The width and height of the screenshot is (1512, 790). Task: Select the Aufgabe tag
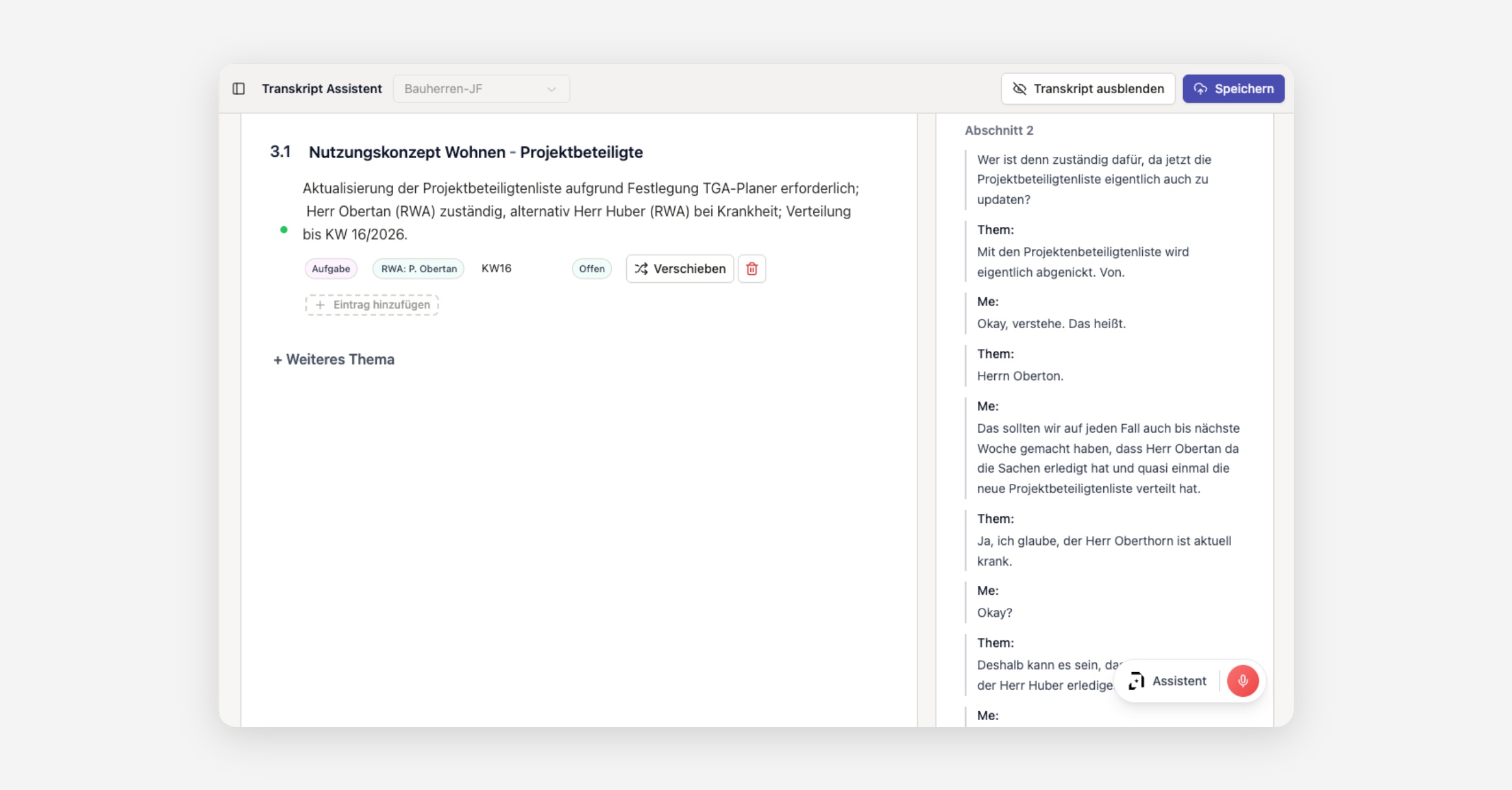point(331,269)
